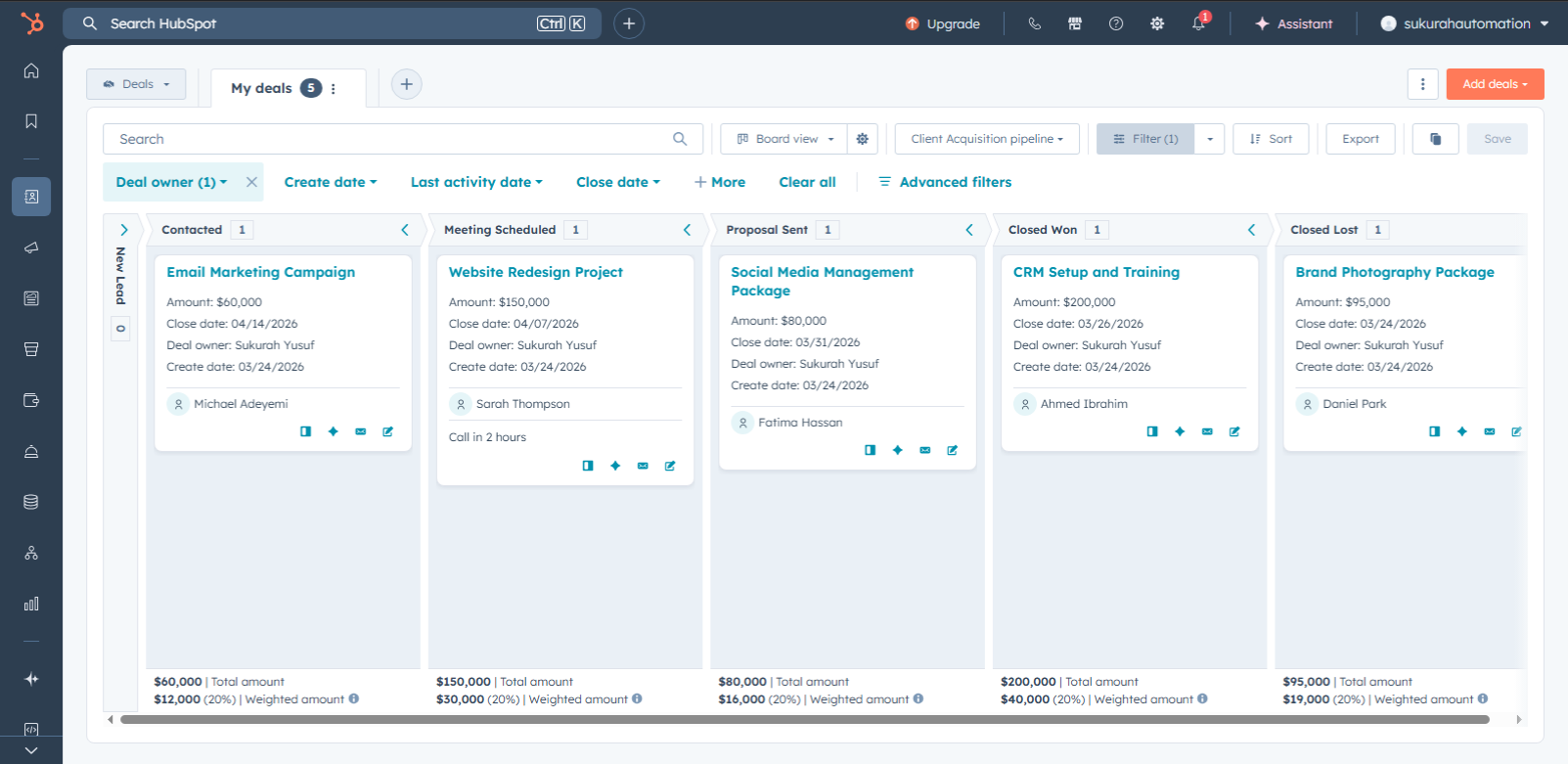Click the copy/duplicate view icon beside Export

coord(1436,139)
